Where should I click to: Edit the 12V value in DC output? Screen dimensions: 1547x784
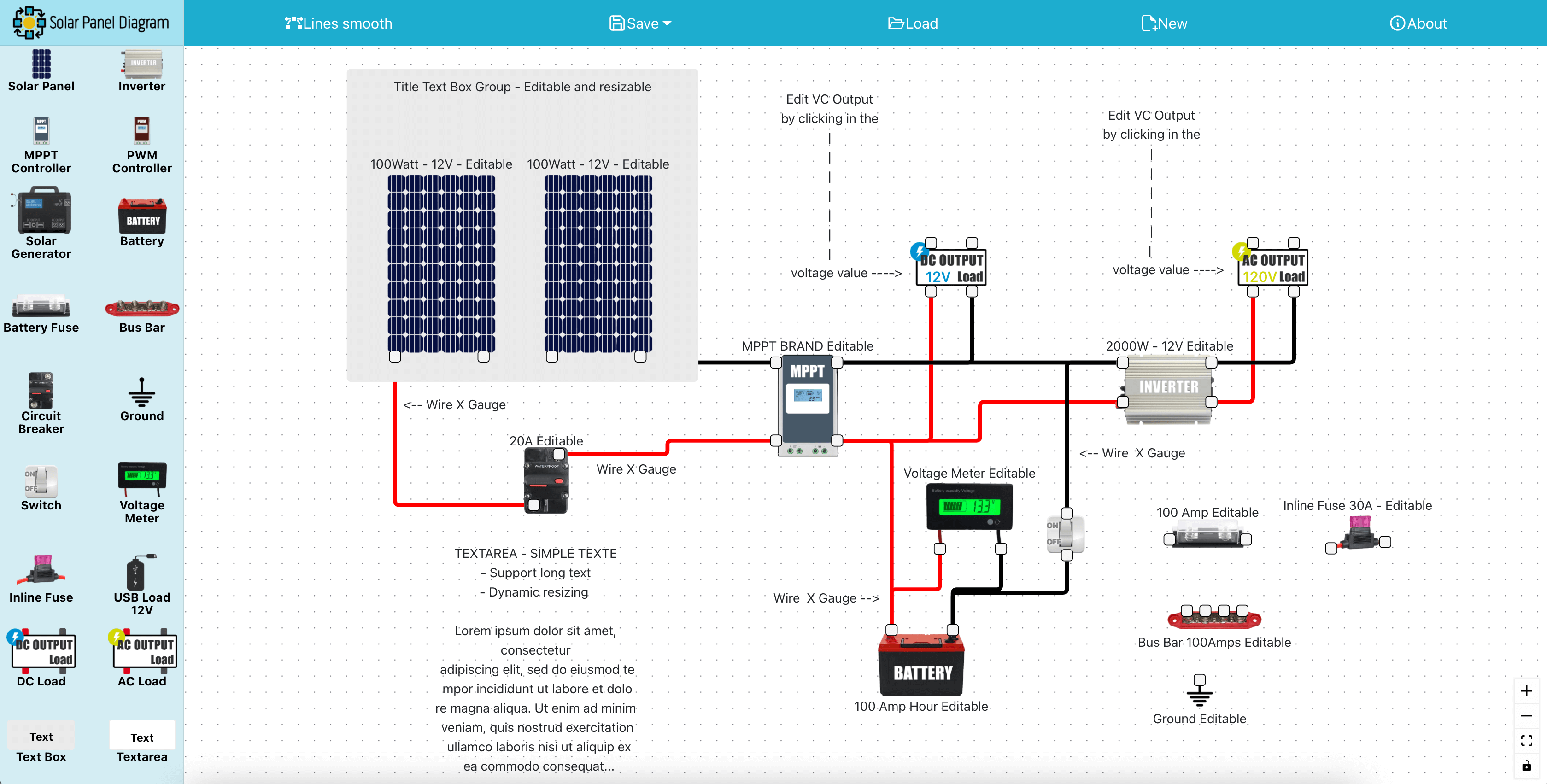click(x=938, y=277)
